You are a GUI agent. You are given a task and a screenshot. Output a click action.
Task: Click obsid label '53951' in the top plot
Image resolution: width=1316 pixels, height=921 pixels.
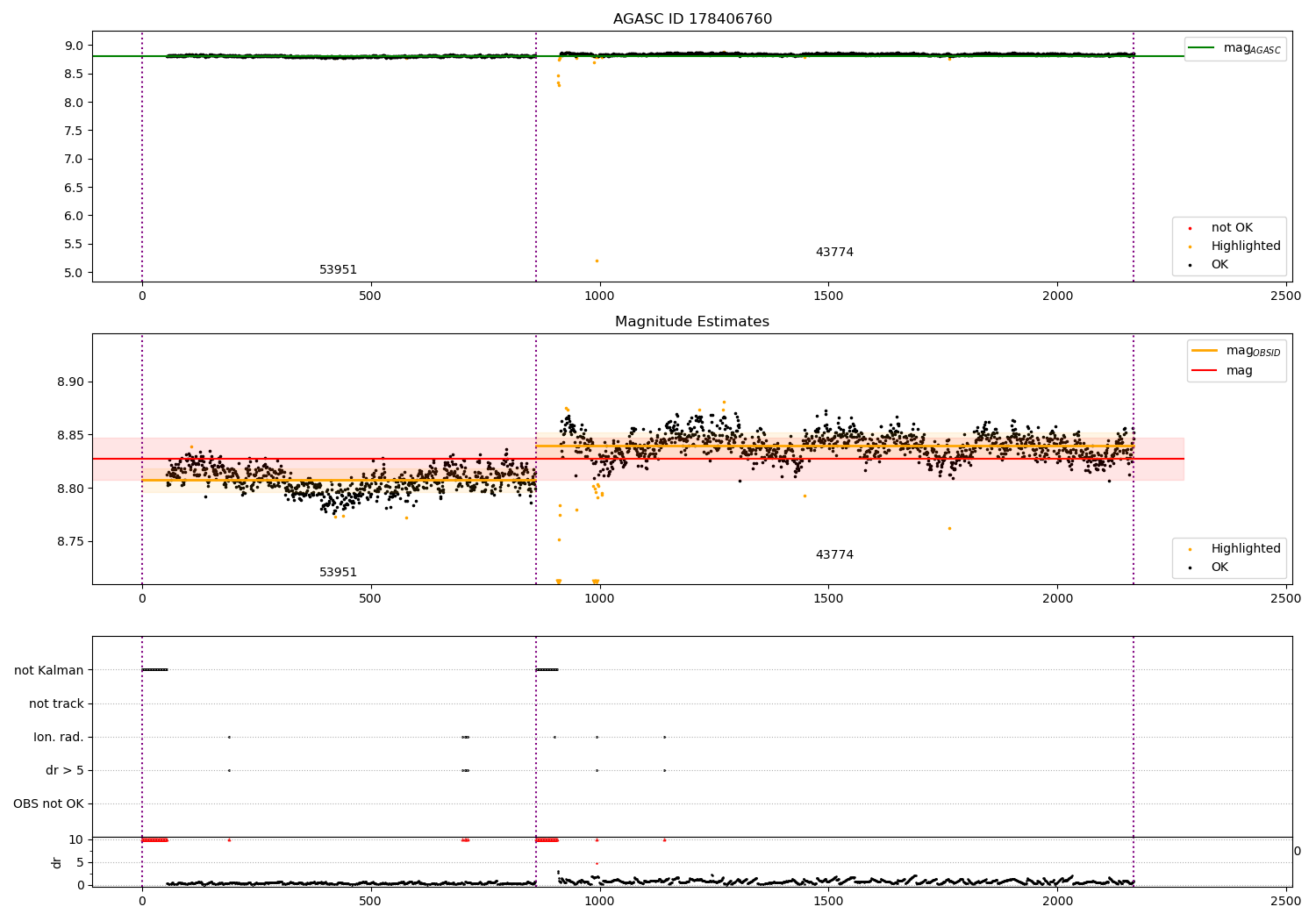[338, 270]
